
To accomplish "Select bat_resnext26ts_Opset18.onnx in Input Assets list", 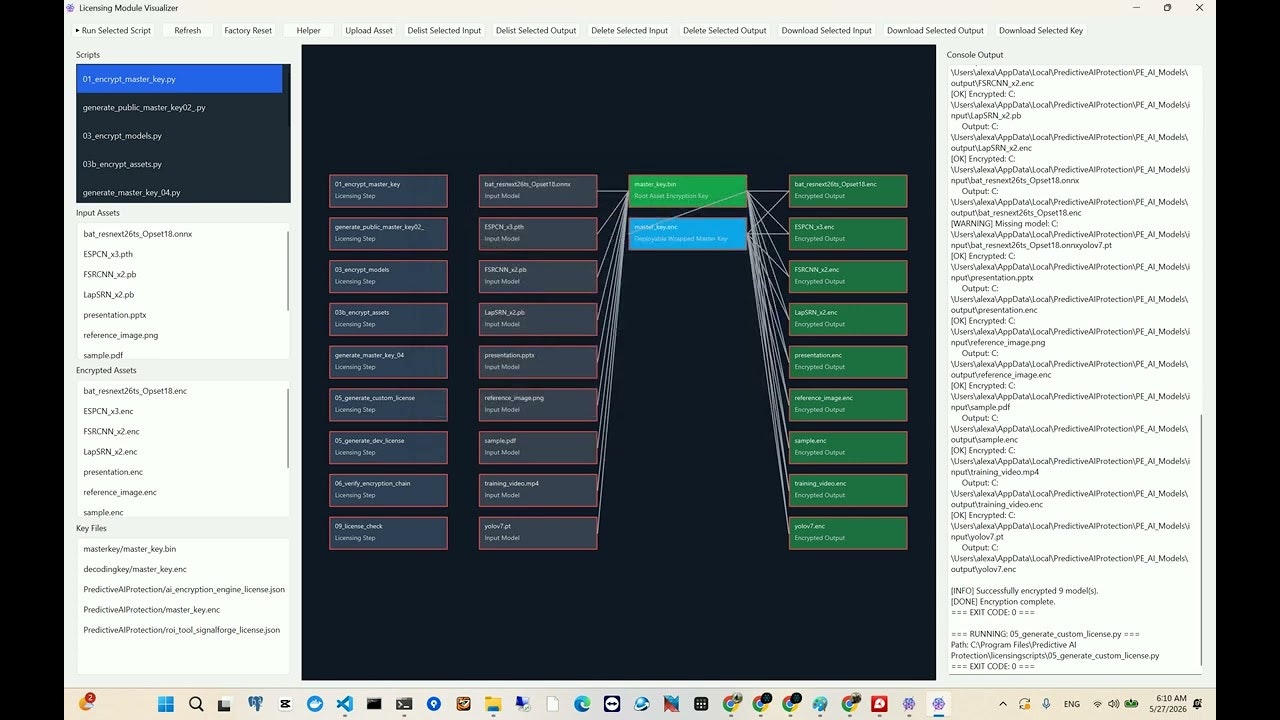I will 181,234.
